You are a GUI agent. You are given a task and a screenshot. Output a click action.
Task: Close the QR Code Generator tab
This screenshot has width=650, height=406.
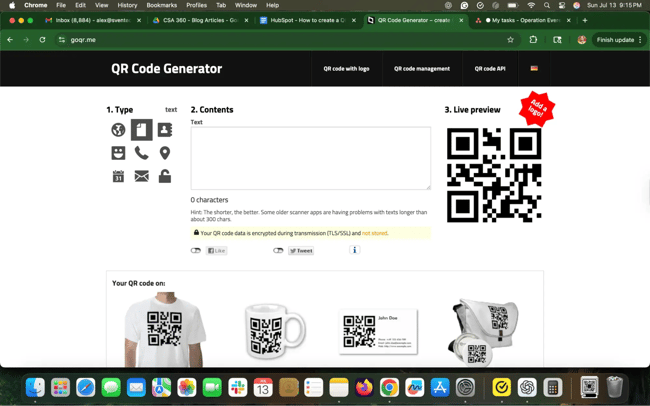click(x=461, y=20)
